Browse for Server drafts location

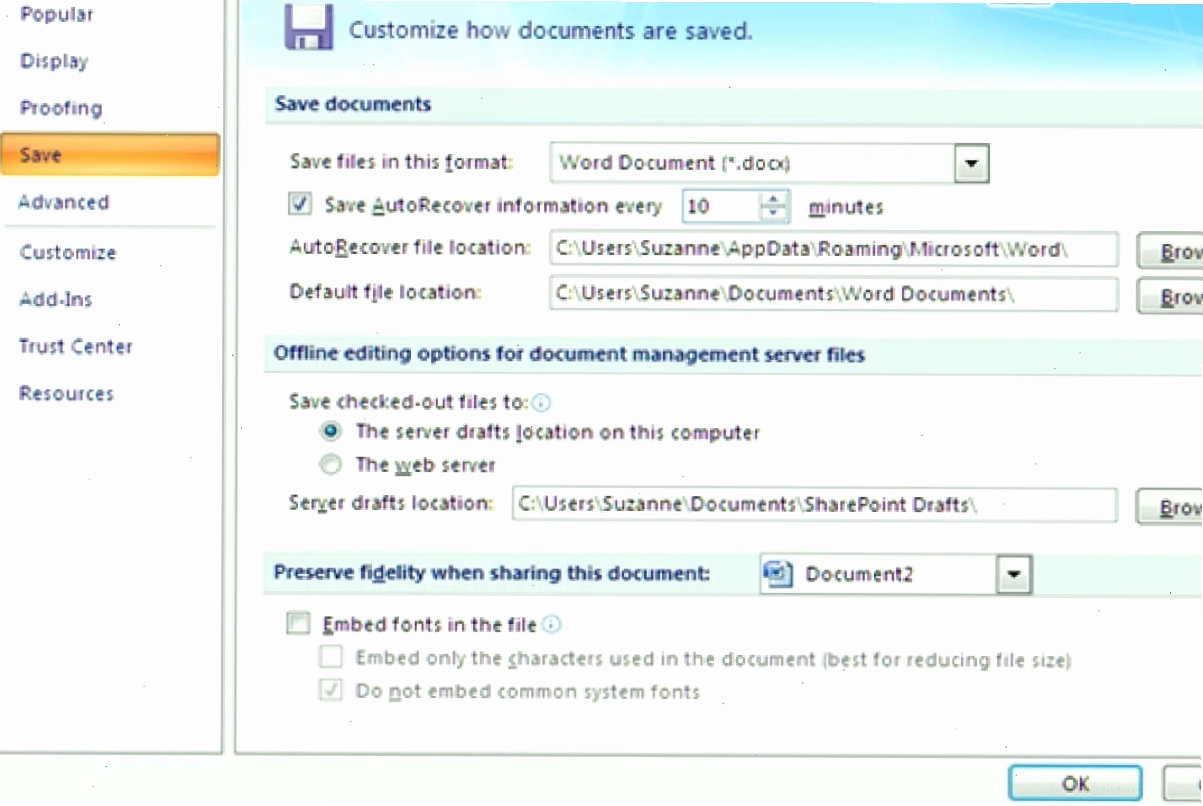(x=1170, y=507)
